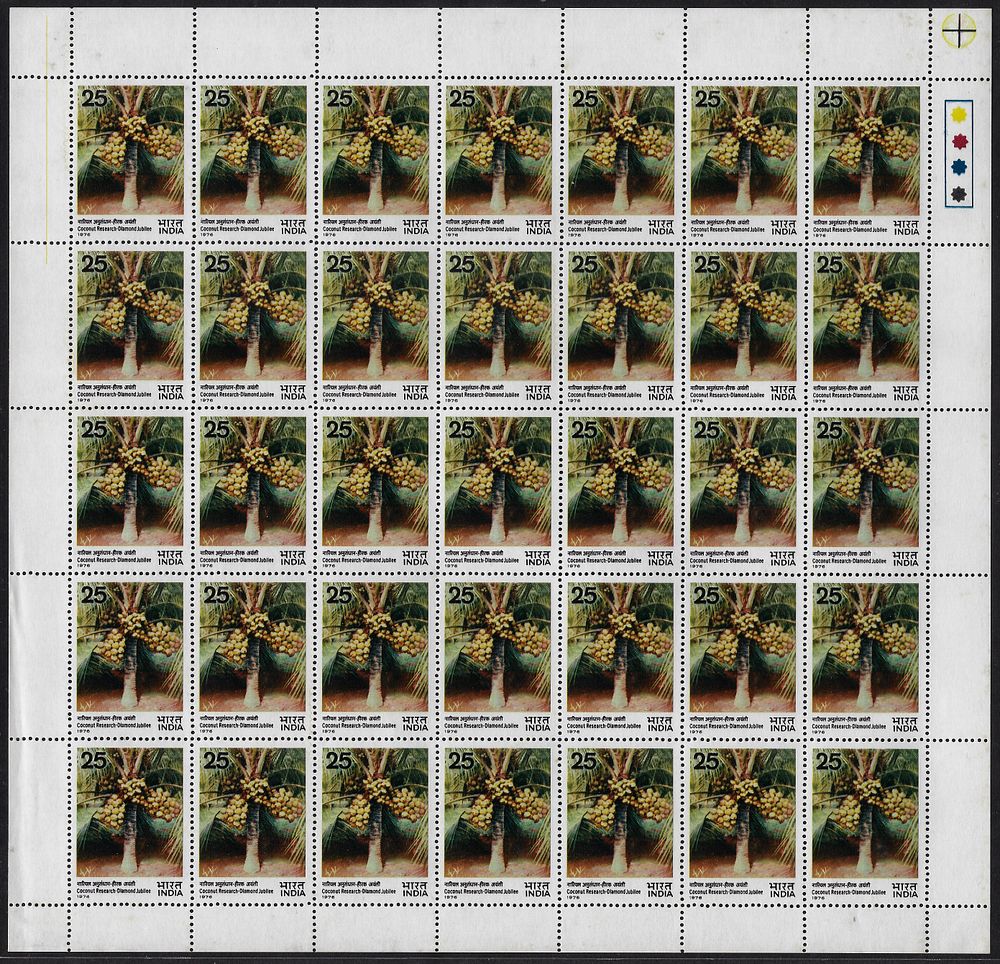Select the dark brown star color check dot

pyautogui.click(x=958, y=193)
